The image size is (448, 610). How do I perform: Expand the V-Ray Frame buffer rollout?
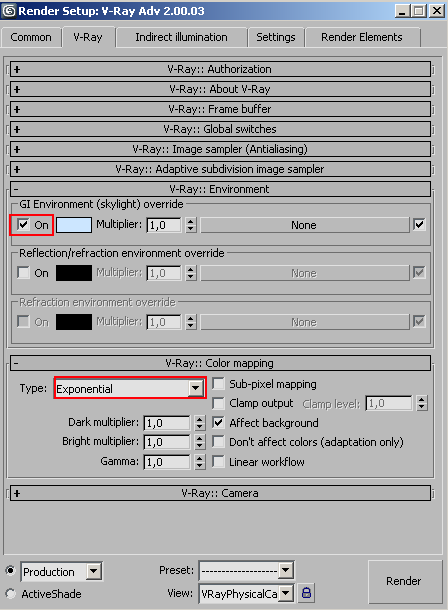pyautogui.click(x=220, y=109)
